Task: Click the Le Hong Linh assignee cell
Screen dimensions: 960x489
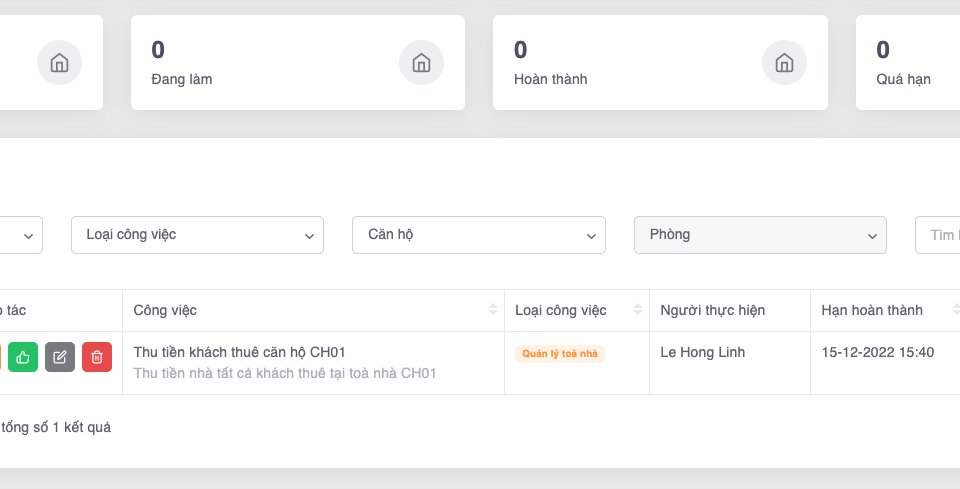Action: [702, 352]
